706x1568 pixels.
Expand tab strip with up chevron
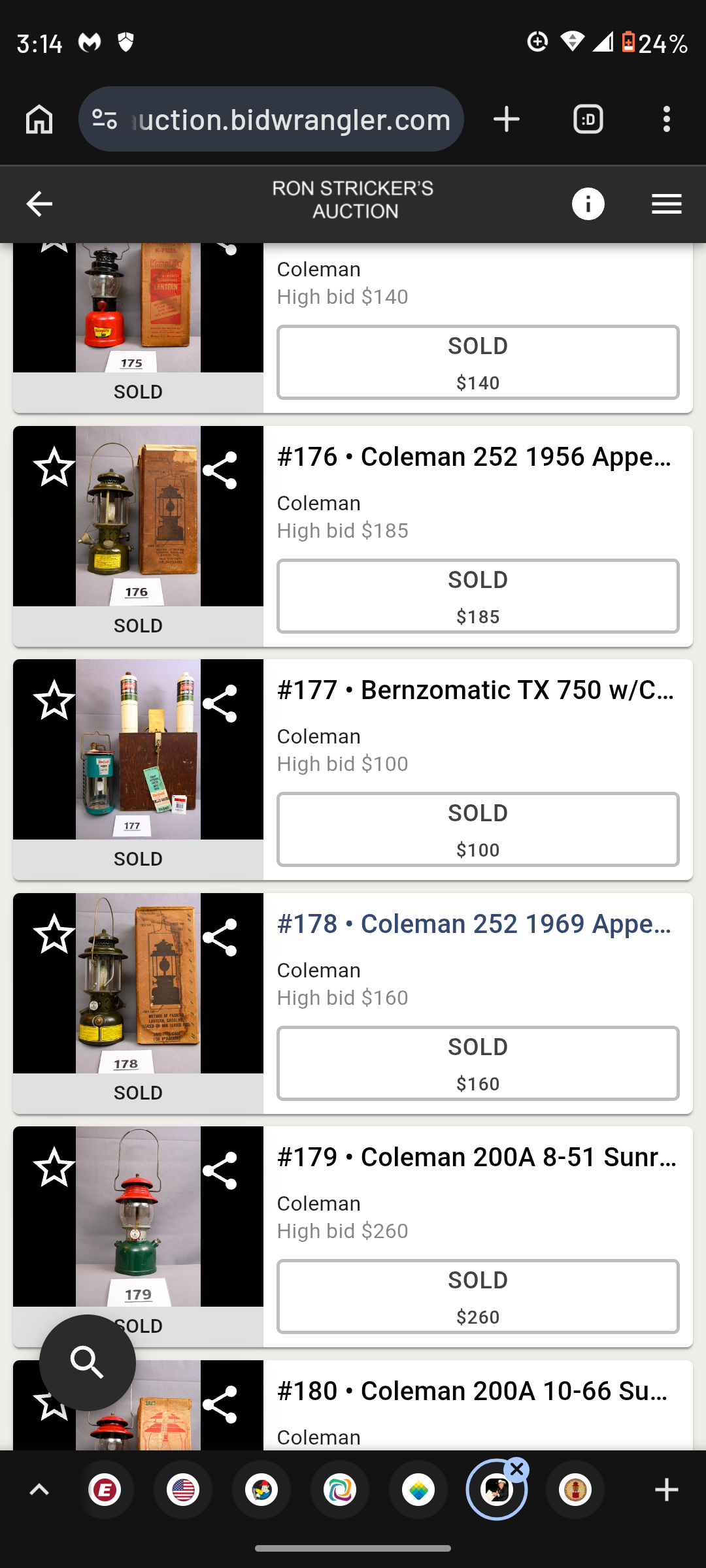pos(39,1490)
